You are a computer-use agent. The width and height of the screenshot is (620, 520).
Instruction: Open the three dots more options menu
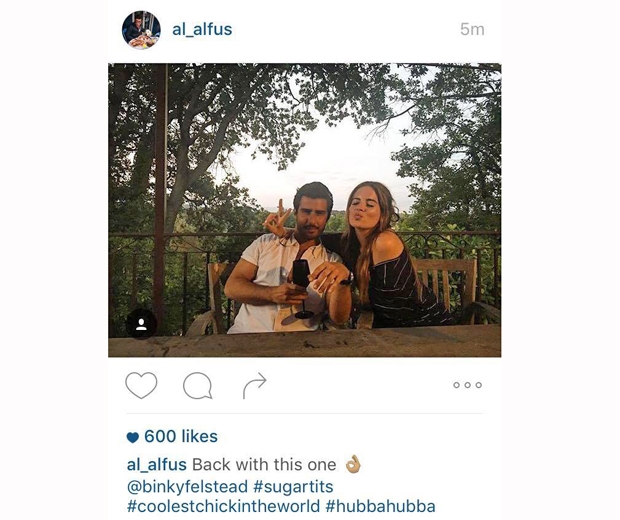(468, 385)
